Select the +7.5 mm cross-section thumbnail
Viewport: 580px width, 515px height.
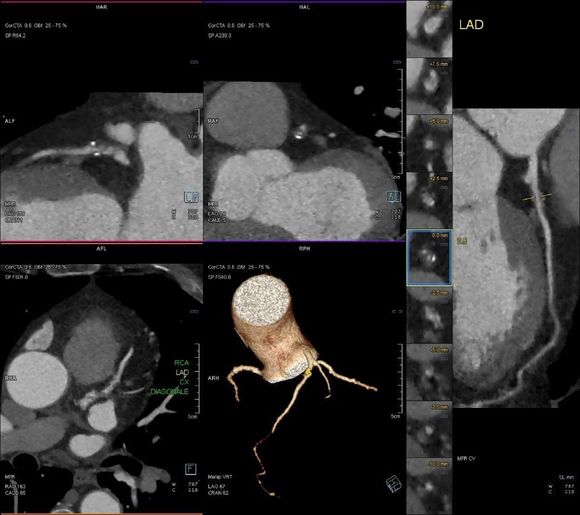429,86
